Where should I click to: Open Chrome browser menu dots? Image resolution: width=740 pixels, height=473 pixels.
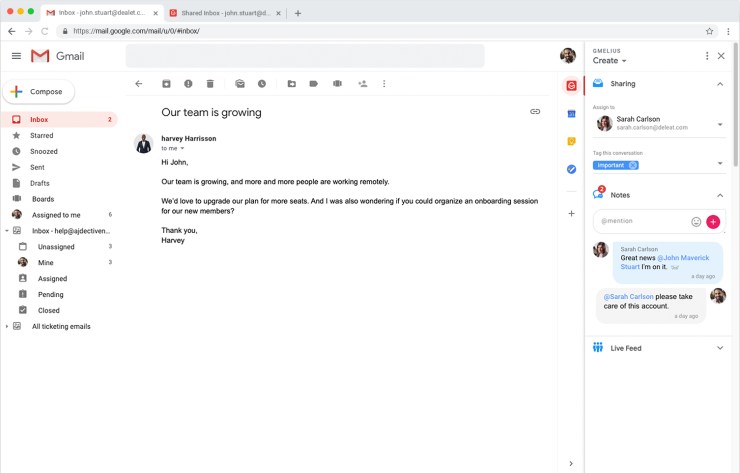(x=728, y=31)
